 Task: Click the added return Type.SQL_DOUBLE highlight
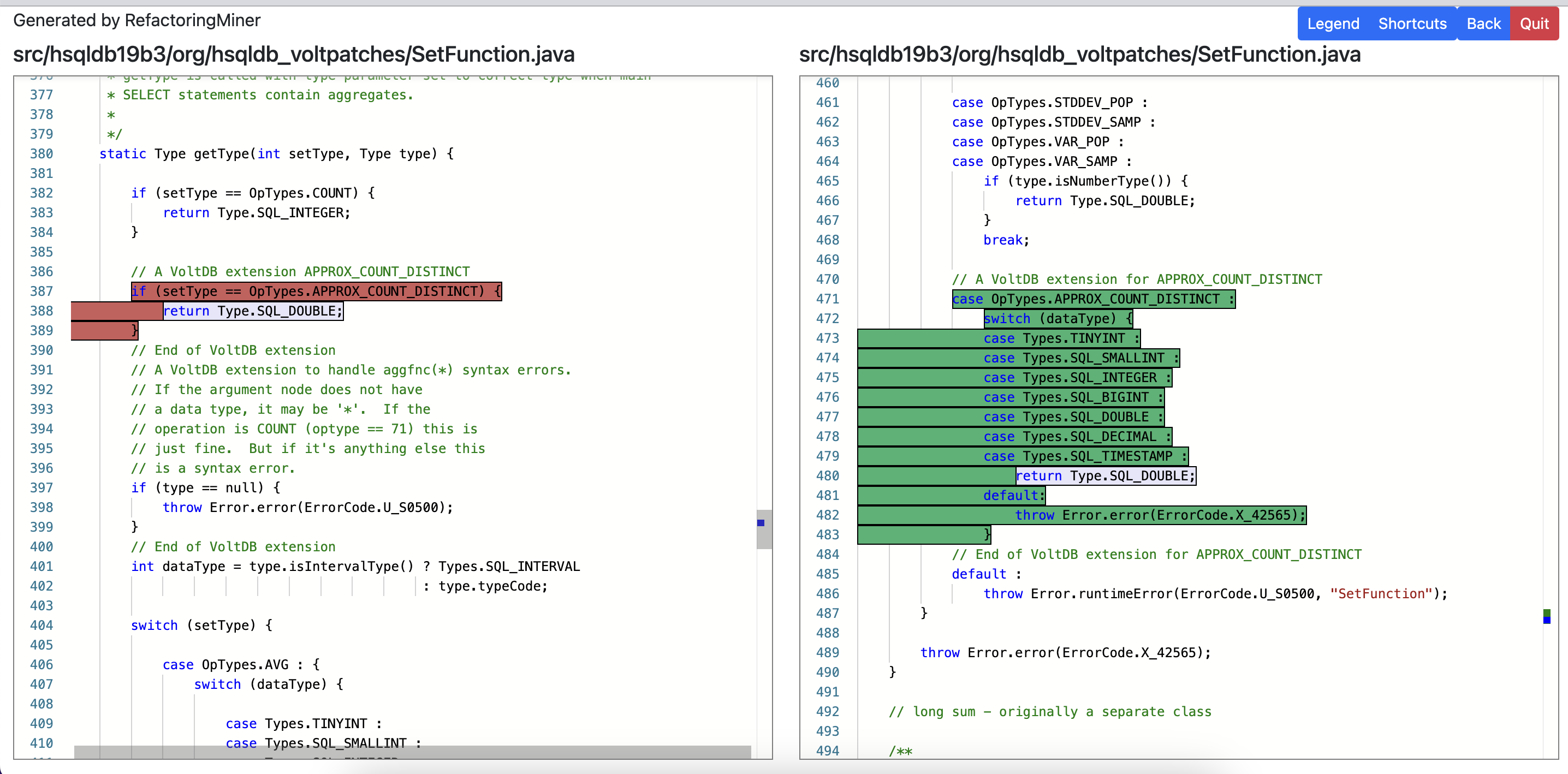[1106, 475]
